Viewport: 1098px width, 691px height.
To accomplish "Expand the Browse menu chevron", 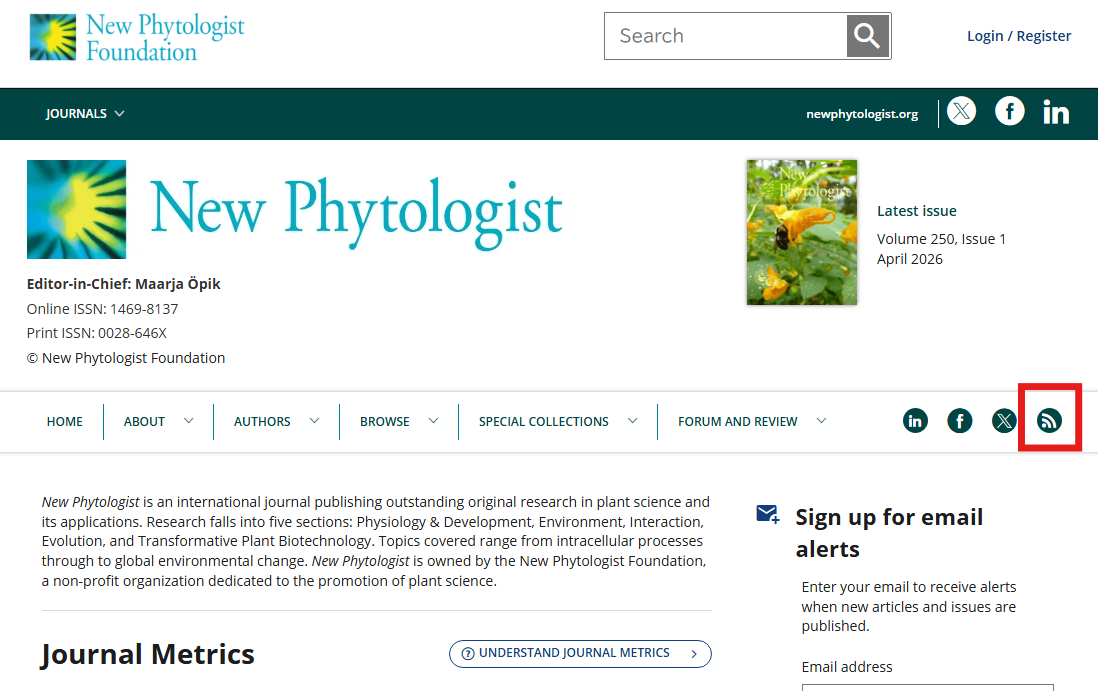I will click(433, 421).
